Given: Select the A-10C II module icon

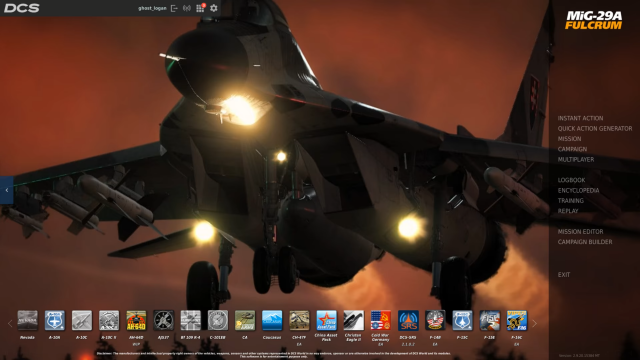Looking at the screenshot, I should tap(109, 320).
